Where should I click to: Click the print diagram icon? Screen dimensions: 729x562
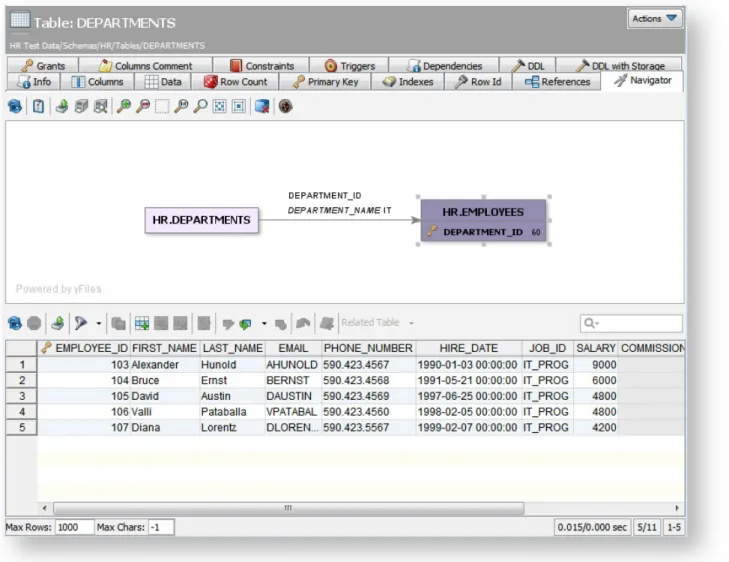coord(81,106)
